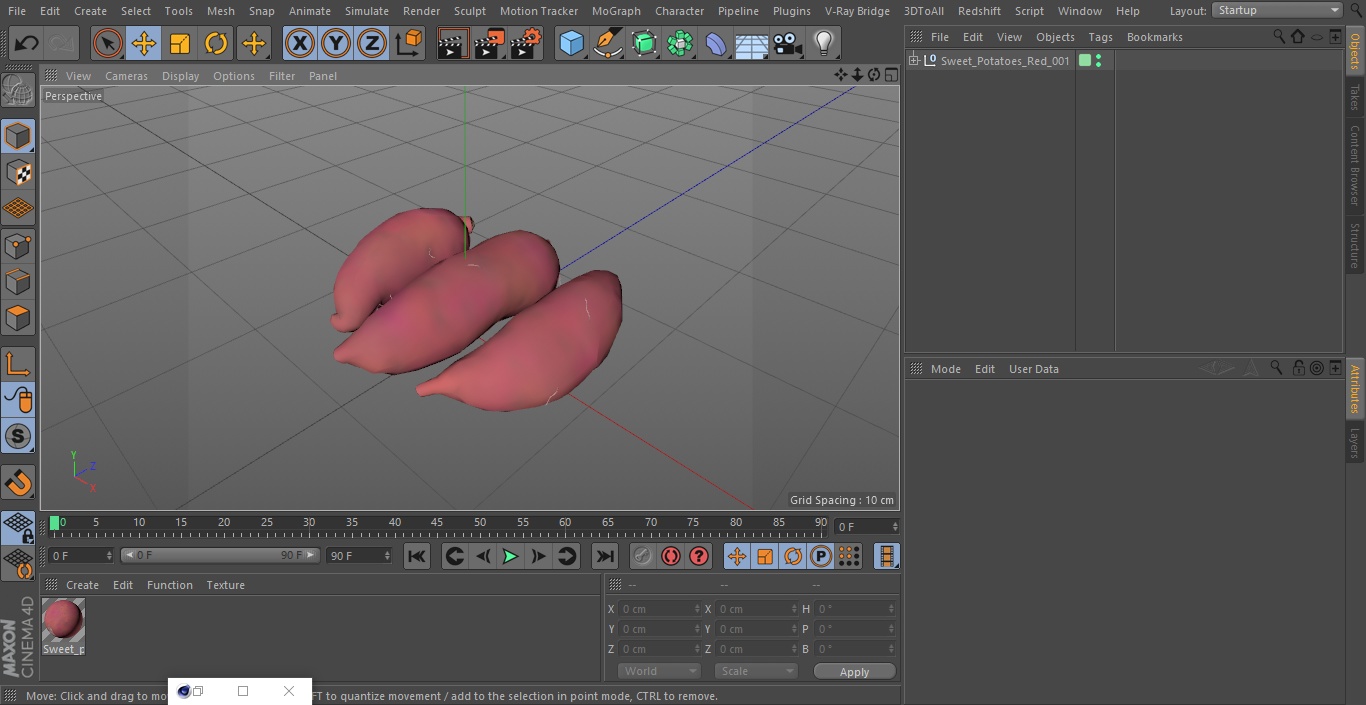Screen dimensions: 1366x705
Task: Click frame 45 on timeline ruler
Action: pyautogui.click(x=437, y=522)
